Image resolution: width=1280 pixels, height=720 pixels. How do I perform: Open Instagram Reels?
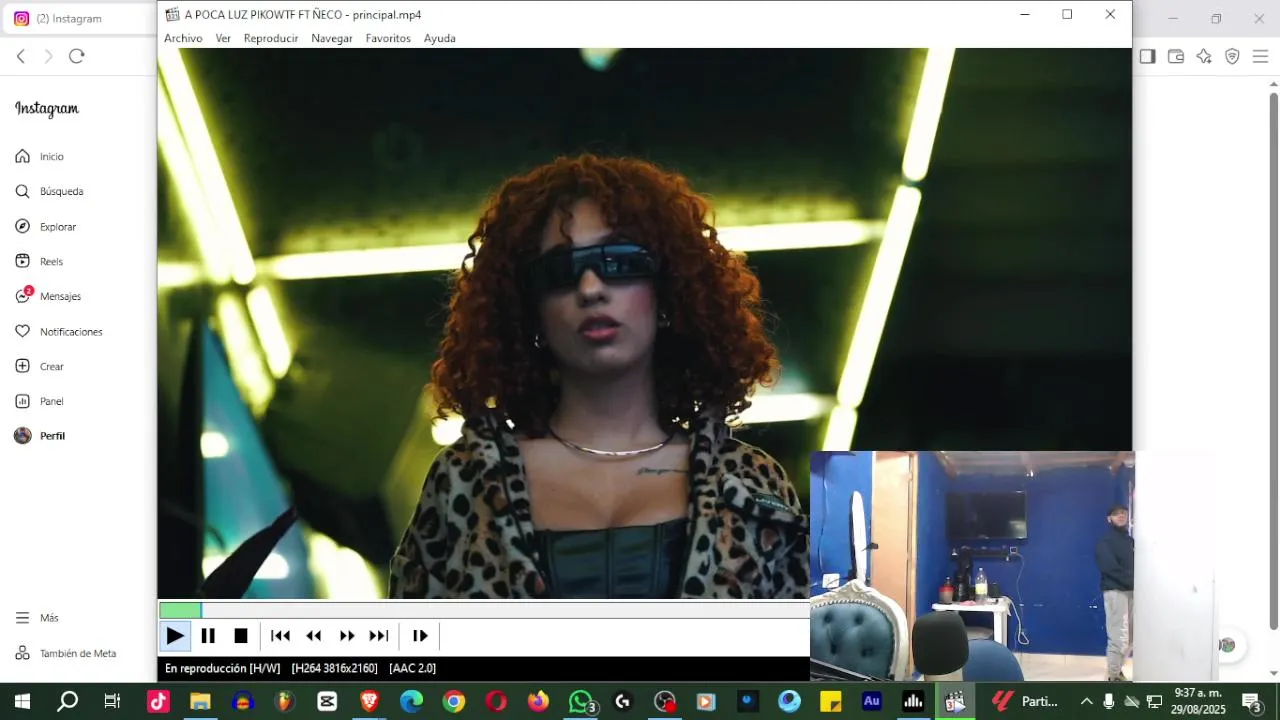click(x=40, y=262)
